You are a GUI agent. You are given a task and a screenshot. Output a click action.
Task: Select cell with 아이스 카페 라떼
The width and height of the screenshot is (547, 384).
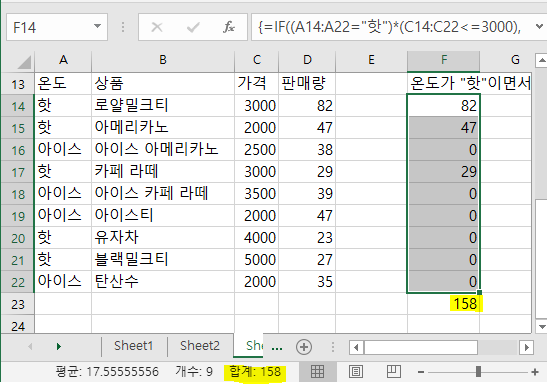[163, 194]
